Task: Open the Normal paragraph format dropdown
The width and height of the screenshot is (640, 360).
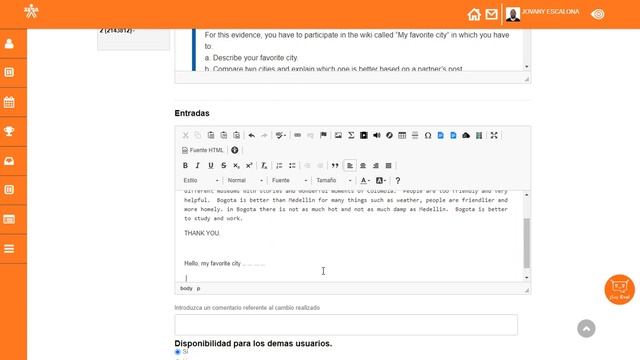Action: pos(245,180)
